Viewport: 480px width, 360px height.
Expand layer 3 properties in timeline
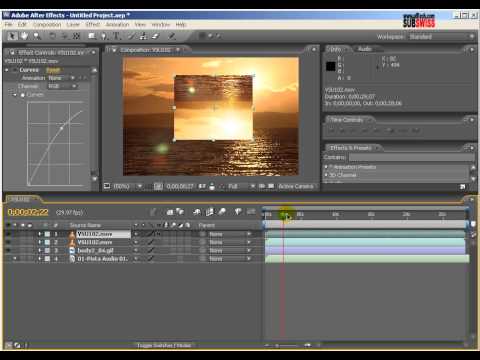click(x=40, y=250)
